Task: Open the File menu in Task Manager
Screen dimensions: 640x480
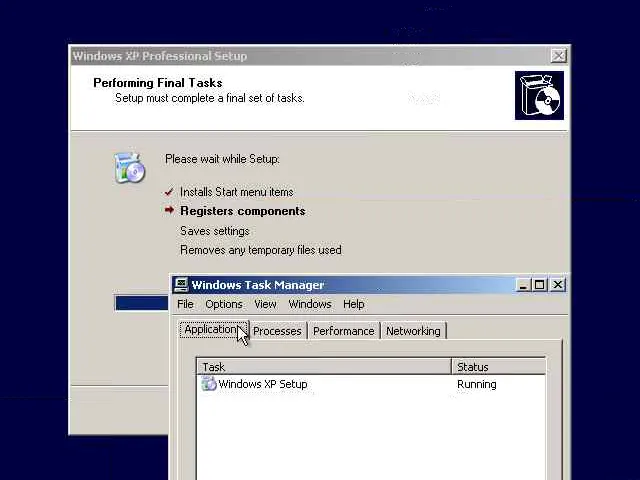Action: click(185, 304)
